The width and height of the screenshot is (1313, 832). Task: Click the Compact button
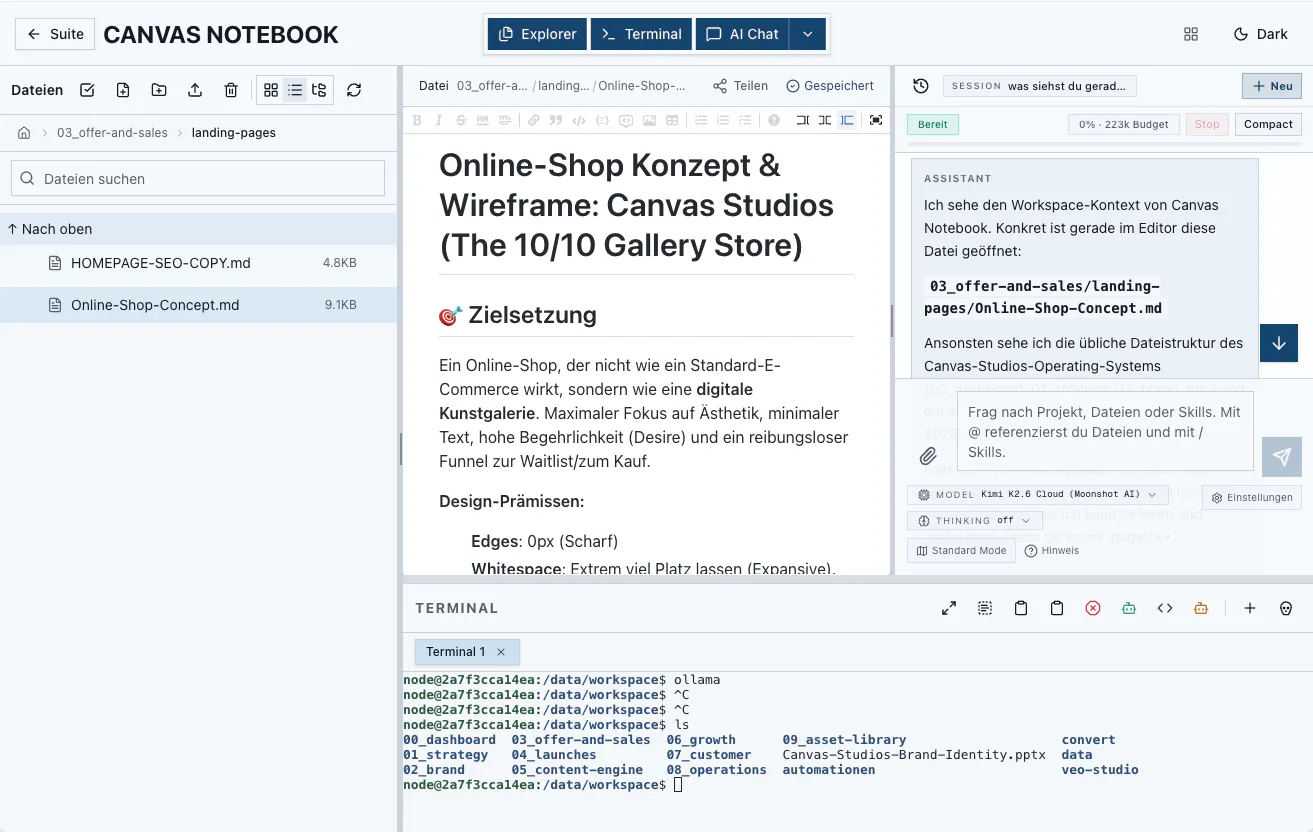pyautogui.click(x=1268, y=124)
